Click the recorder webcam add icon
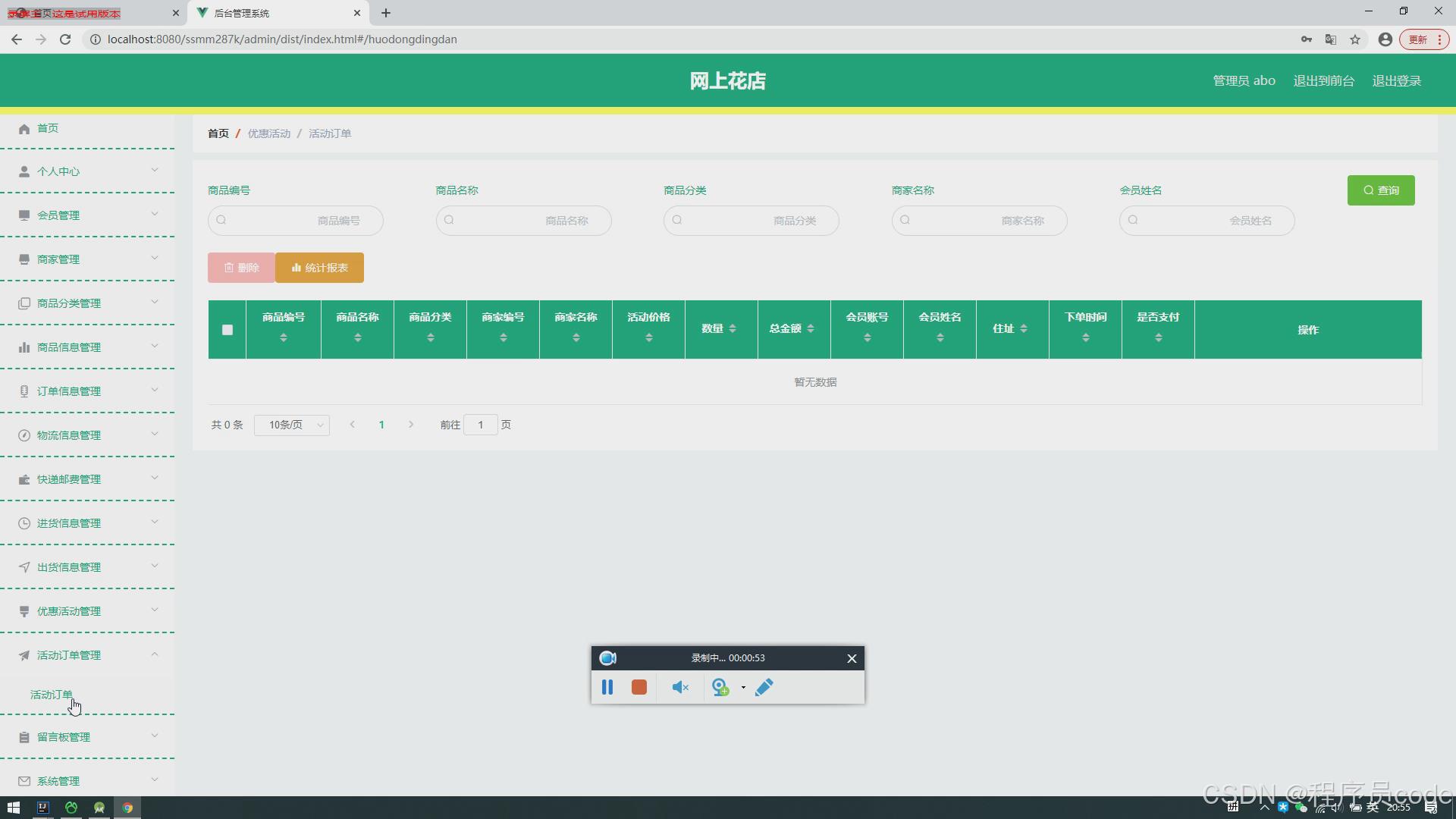This screenshot has width=1456, height=819. coord(720,687)
